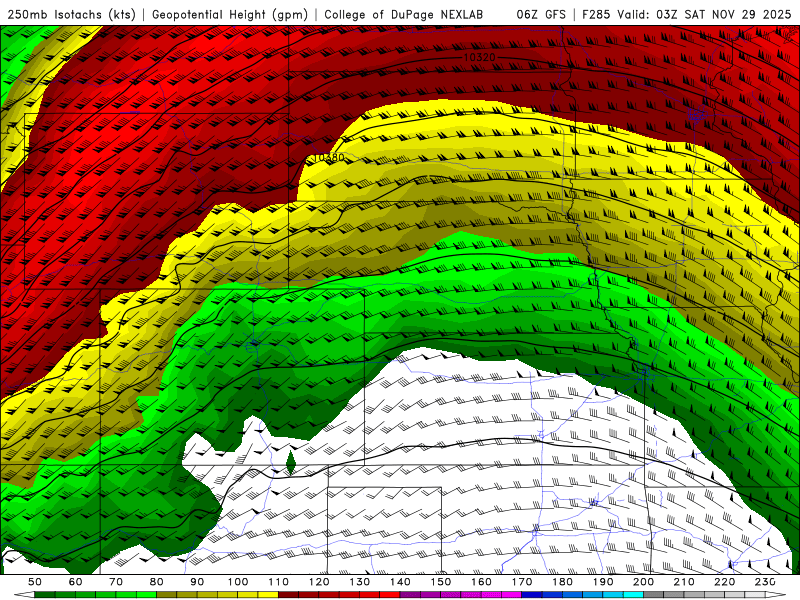Click 'College of DuPage NEXLAB' in the header
This screenshot has height=600, width=800.
click(x=404, y=15)
